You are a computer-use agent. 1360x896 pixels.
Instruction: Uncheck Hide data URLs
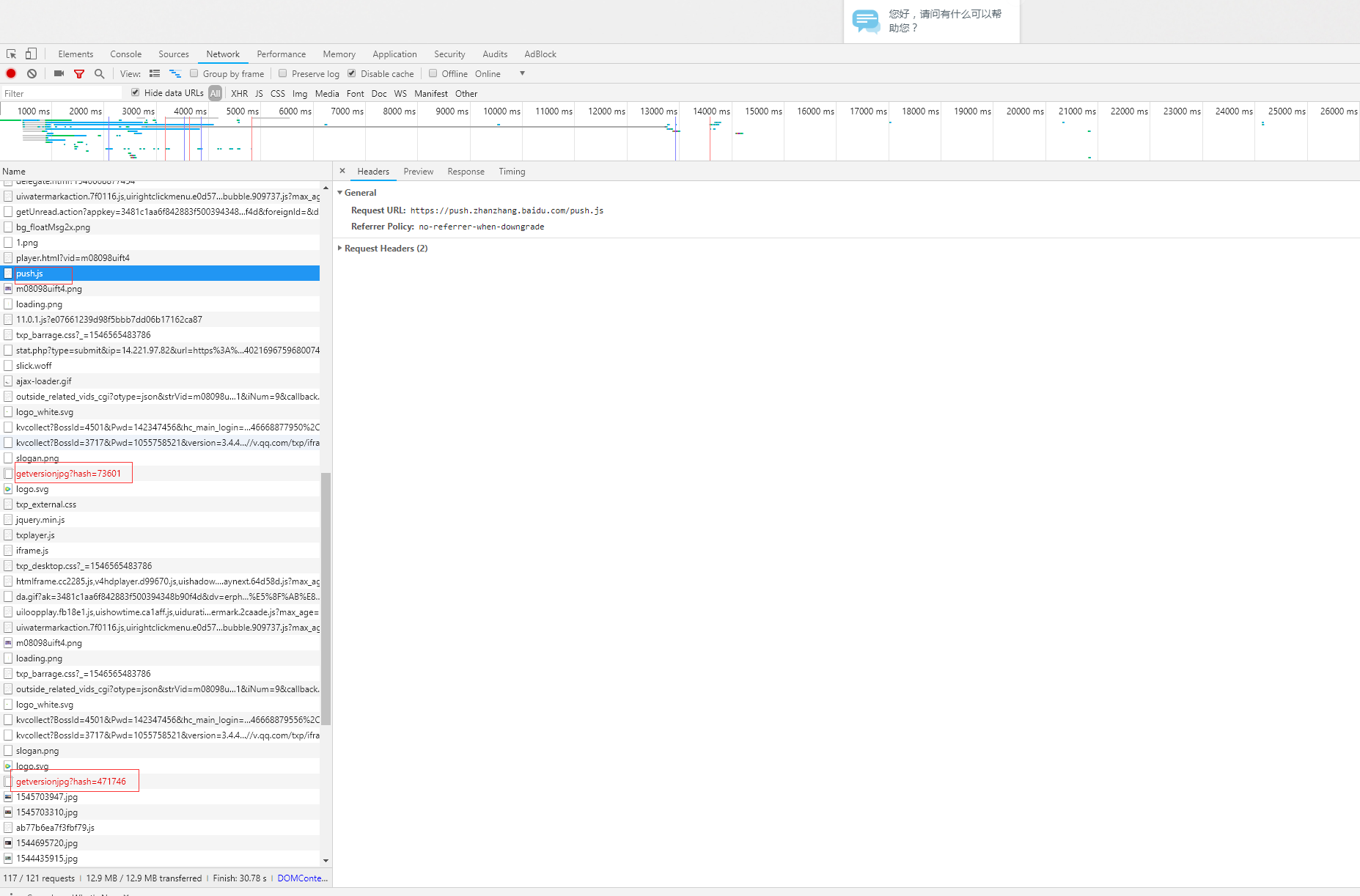pos(136,92)
